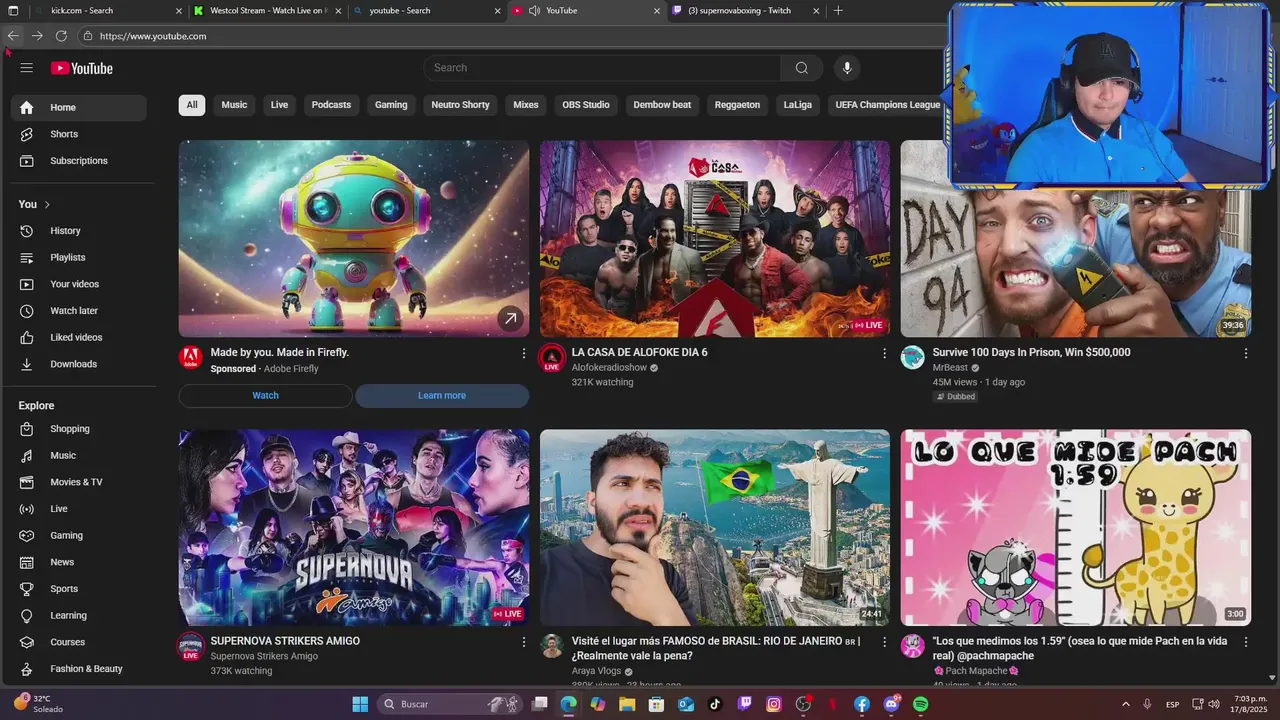This screenshot has width=1280, height=720.
Task: Explore Fashion & Beauty in the sidebar
Action: 79,669
